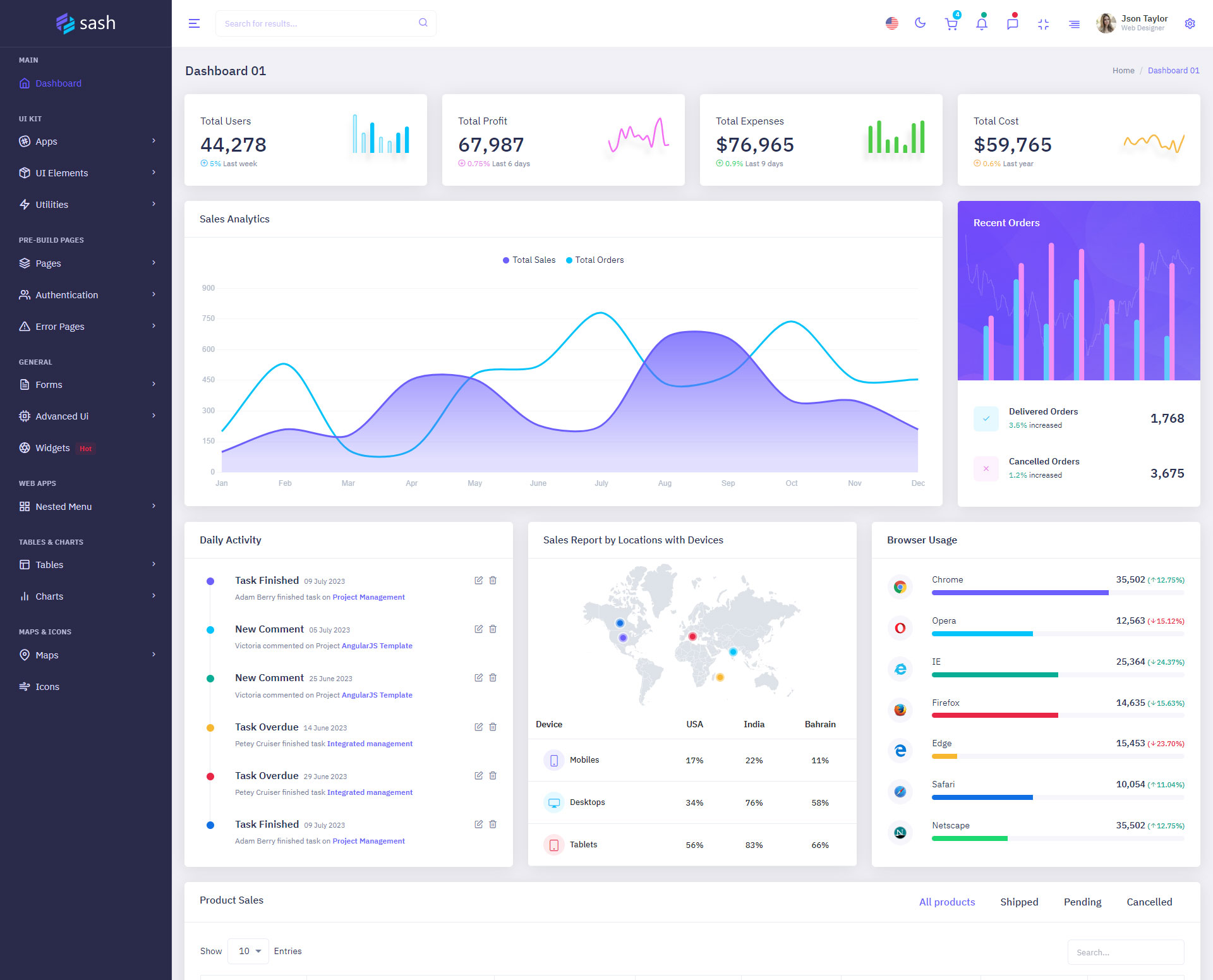
Task: Edit the first New Comment activity
Action: tap(478, 629)
